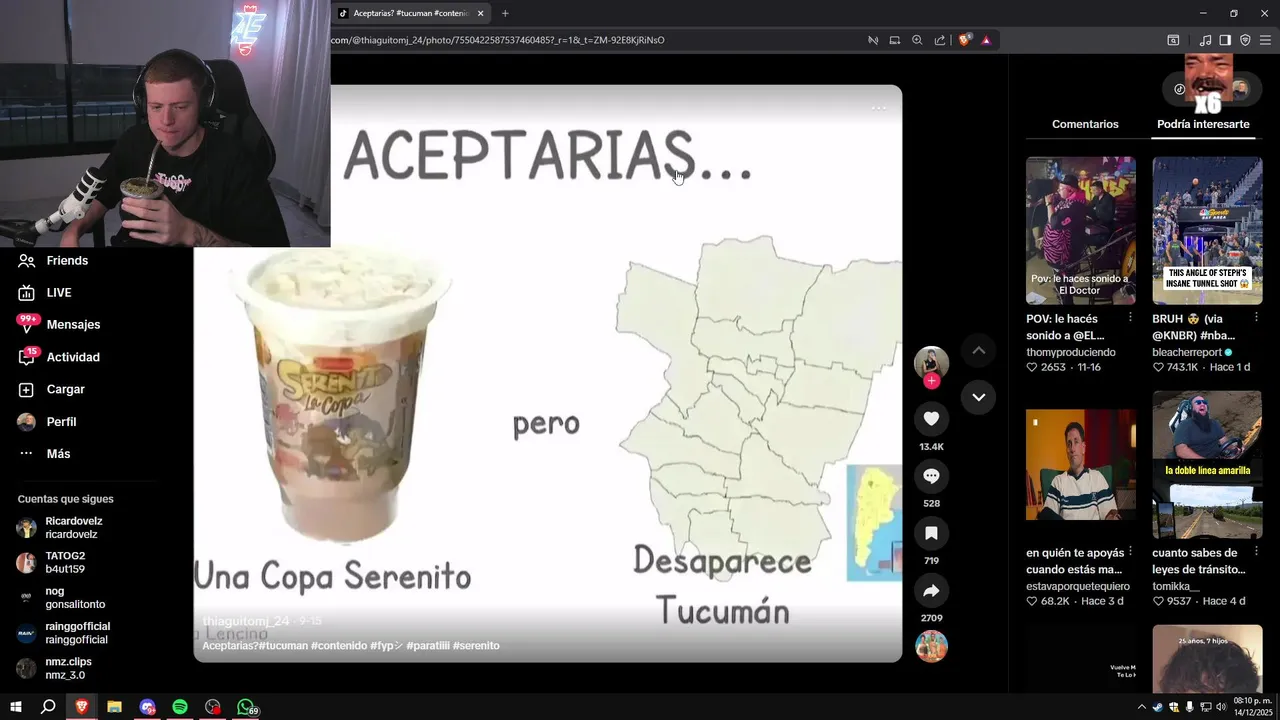Image resolution: width=1280 pixels, height=720 pixels.
Task: Open options for en quién te apoyás video
Action: tap(1131, 551)
